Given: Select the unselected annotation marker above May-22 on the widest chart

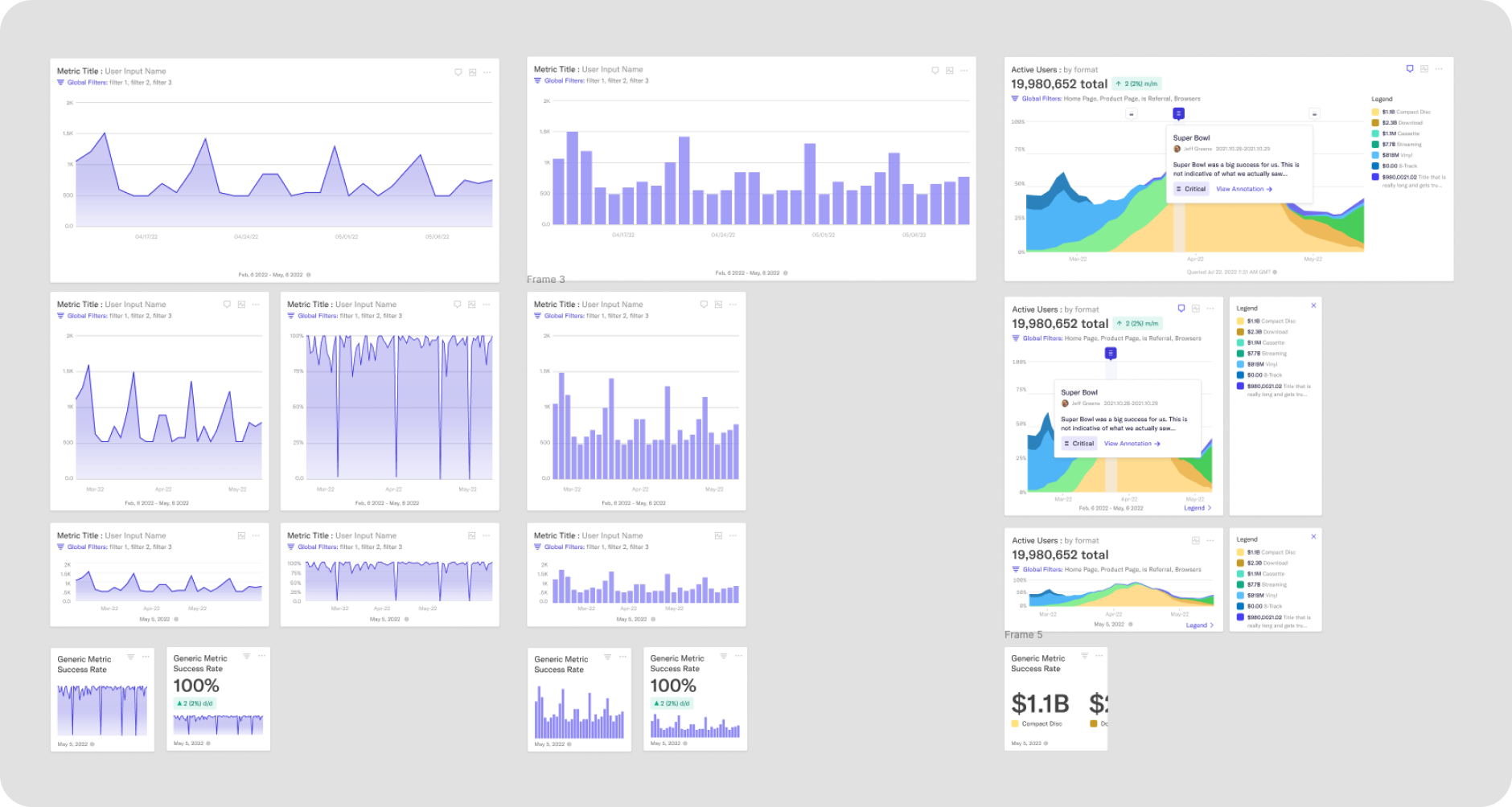Looking at the screenshot, I should [1314, 114].
